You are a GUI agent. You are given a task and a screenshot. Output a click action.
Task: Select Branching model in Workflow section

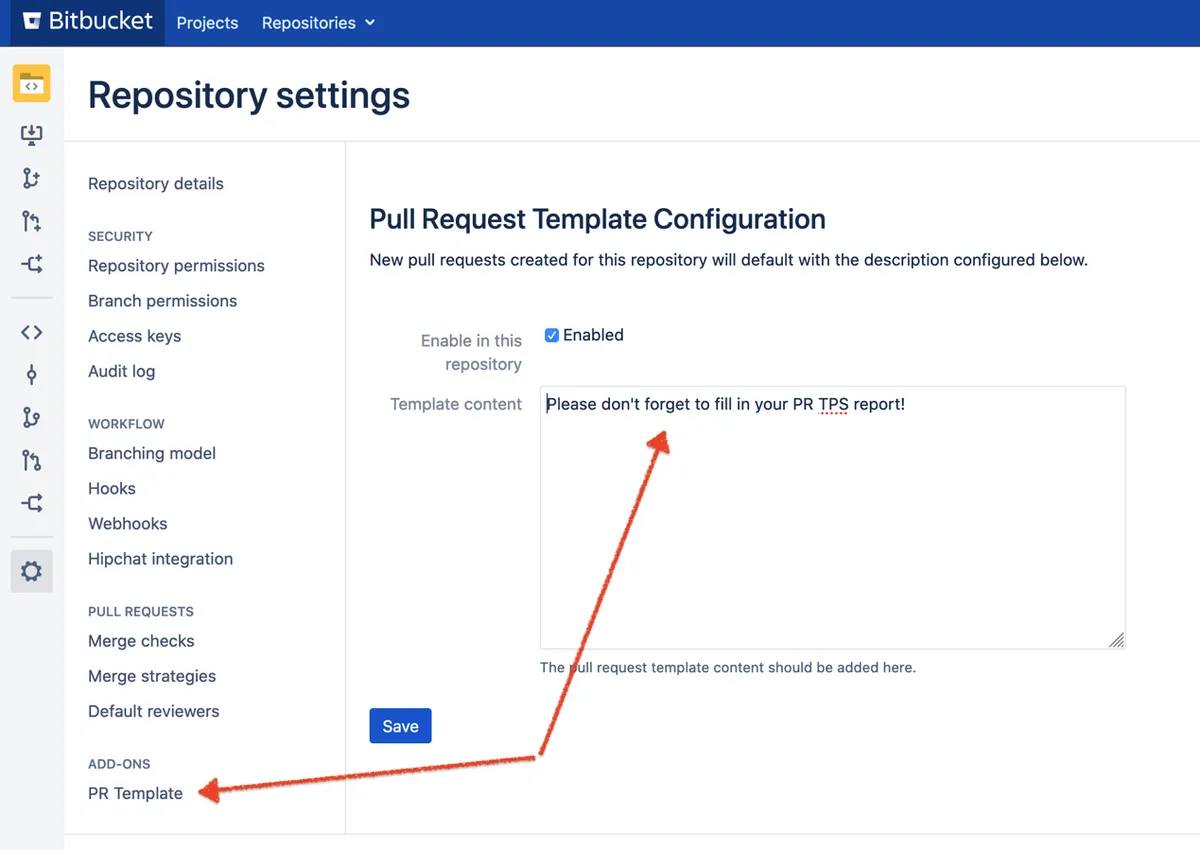[x=152, y=453]
